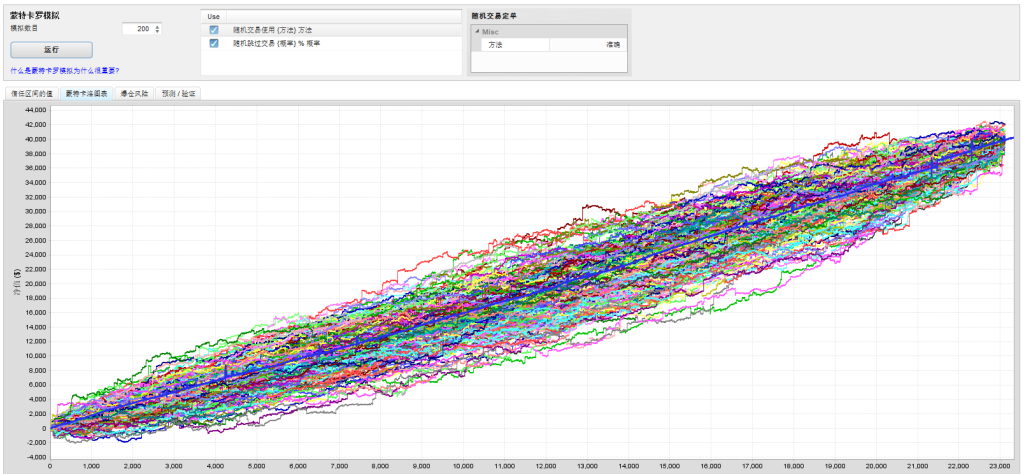Select the 方法 property name cell
1024x474 pixels.
[x=515, y=45]
